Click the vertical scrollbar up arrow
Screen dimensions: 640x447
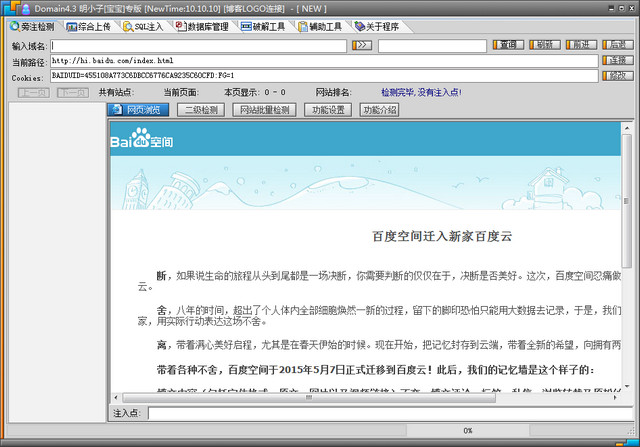(x=627, y=128)
